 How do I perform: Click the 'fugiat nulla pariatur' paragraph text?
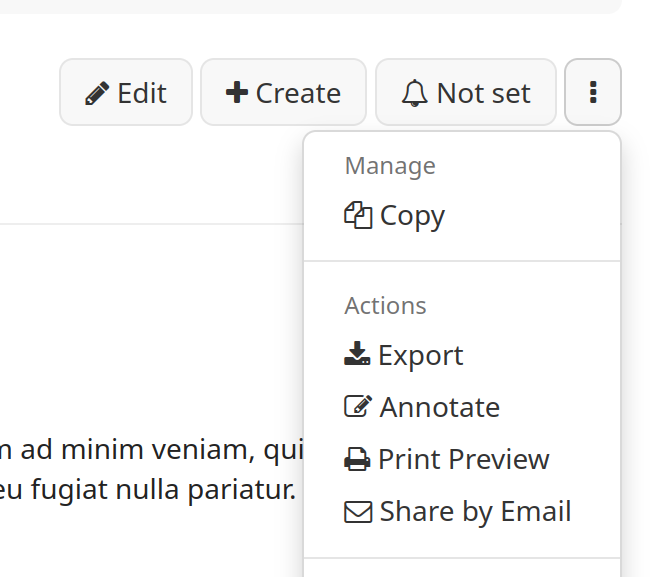pos(150,491)
